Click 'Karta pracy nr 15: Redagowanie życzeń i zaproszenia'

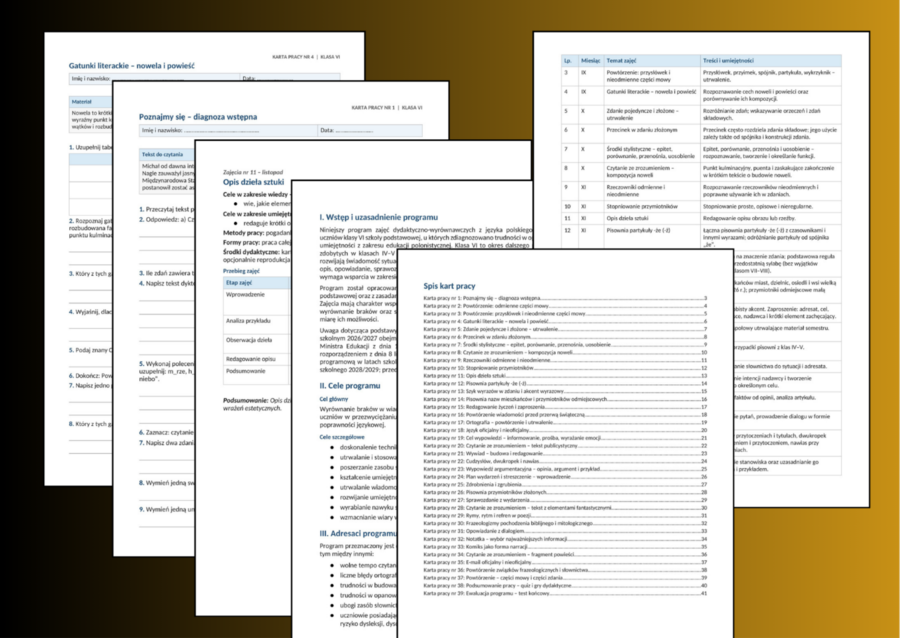[x=565, y=407]
